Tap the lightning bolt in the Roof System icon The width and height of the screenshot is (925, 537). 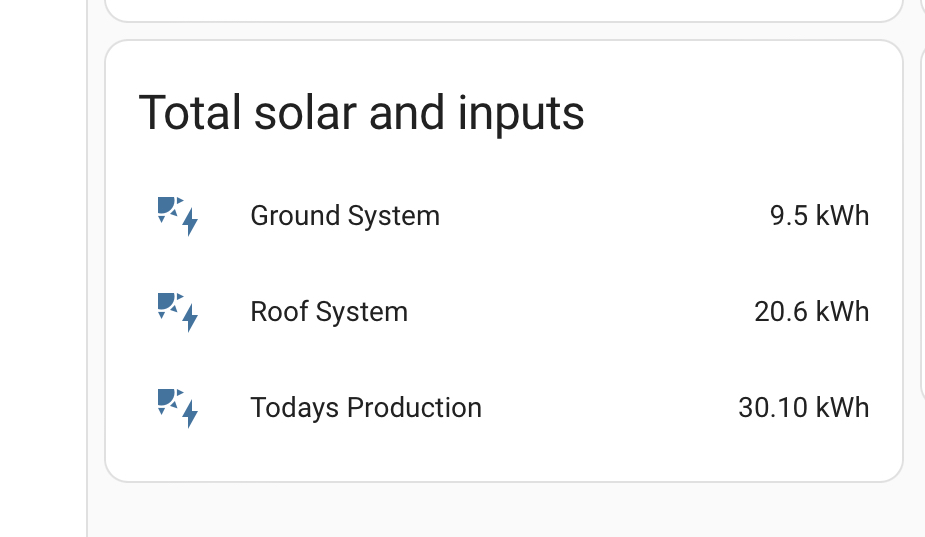[190, 319]
